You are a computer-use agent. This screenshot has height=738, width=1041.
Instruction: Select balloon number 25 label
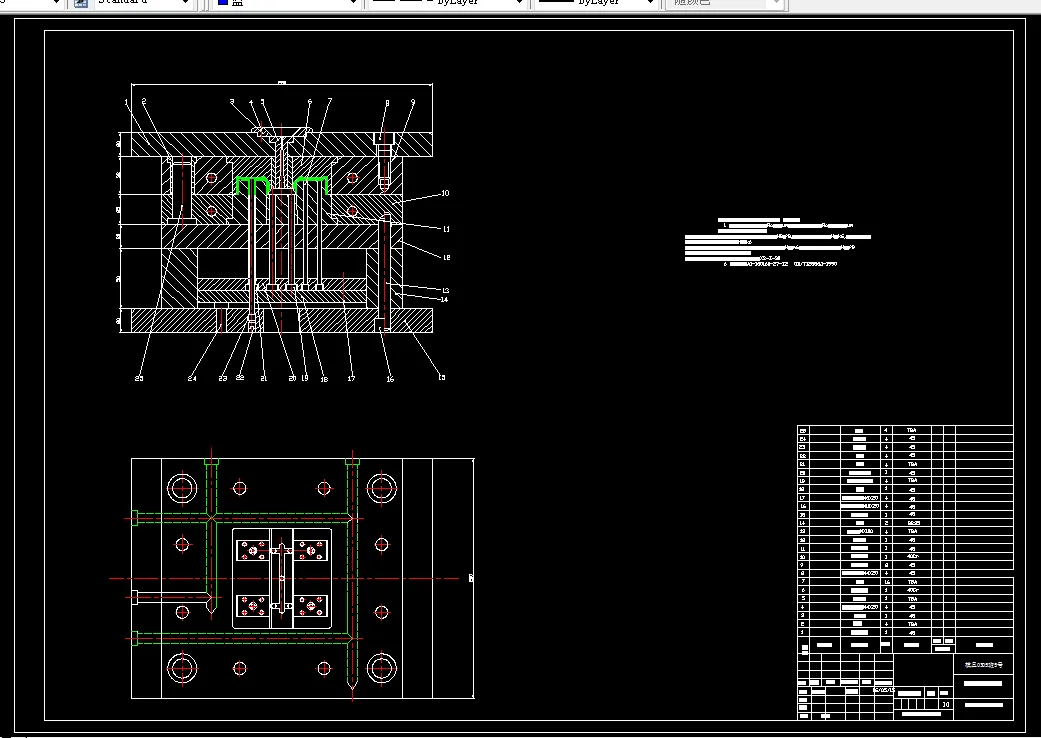pyautogui.click(x=139, y=378)
